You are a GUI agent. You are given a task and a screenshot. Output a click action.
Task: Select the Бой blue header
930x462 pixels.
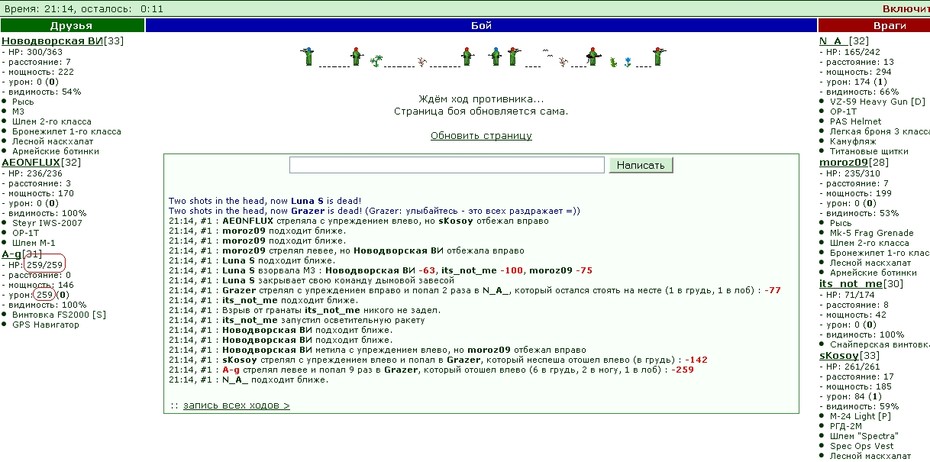pyautogui.click(x=481, y=26)
